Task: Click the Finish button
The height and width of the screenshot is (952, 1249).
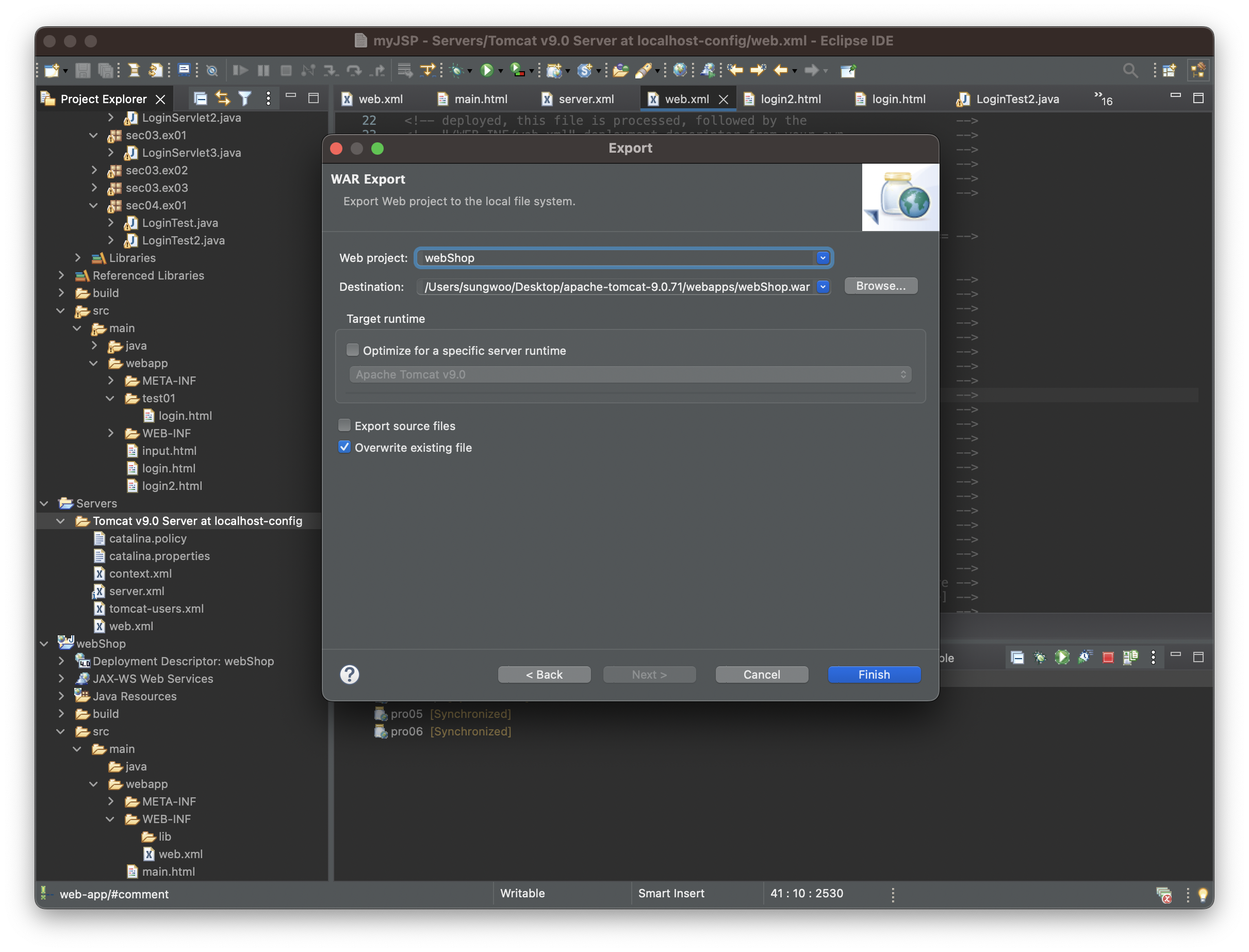Action: click(x=873, y=675)
